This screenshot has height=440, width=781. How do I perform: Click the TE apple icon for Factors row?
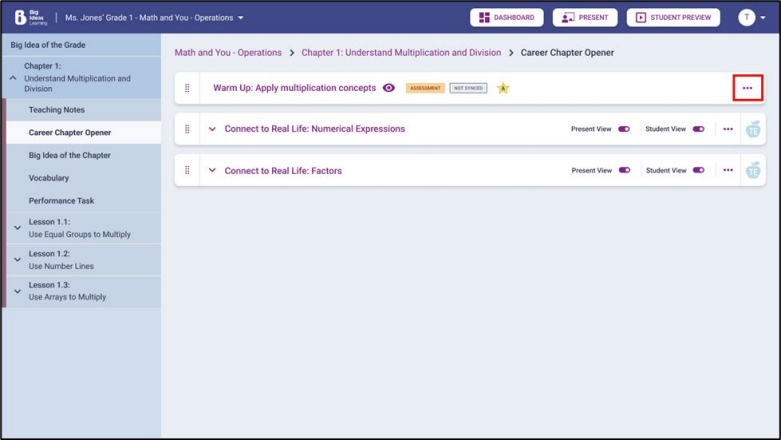pyautogui.click(x=753, y=170)
